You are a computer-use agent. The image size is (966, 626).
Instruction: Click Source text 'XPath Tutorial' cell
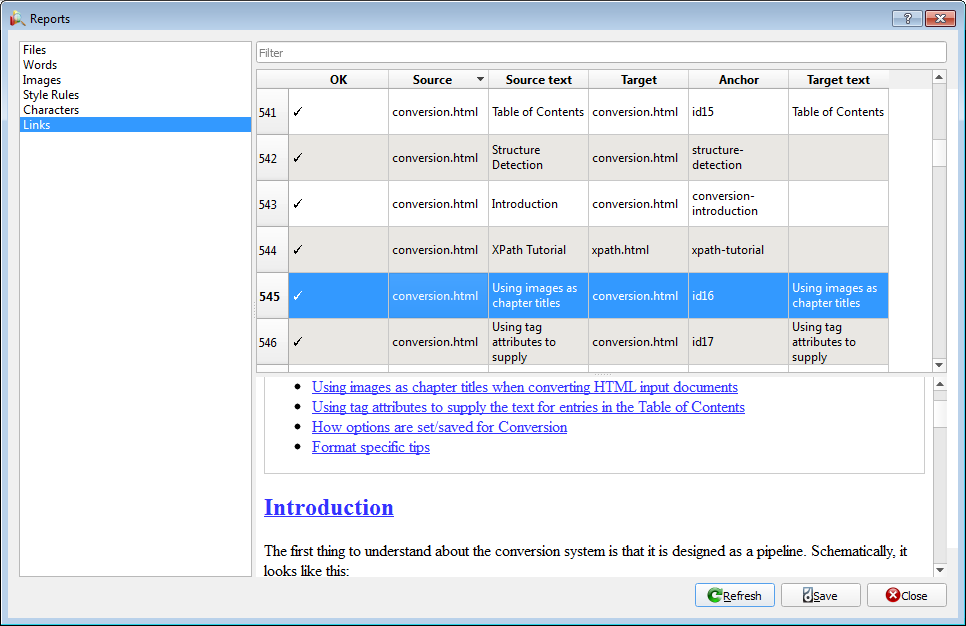tap(538, 250)
